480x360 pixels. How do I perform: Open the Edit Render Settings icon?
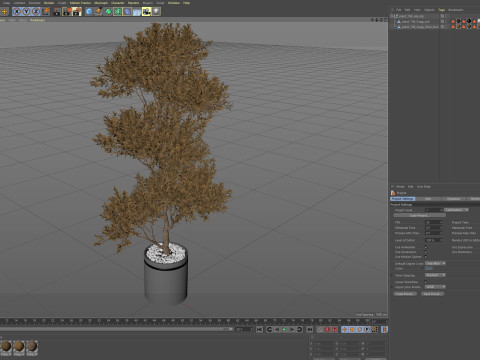point(77,12)
